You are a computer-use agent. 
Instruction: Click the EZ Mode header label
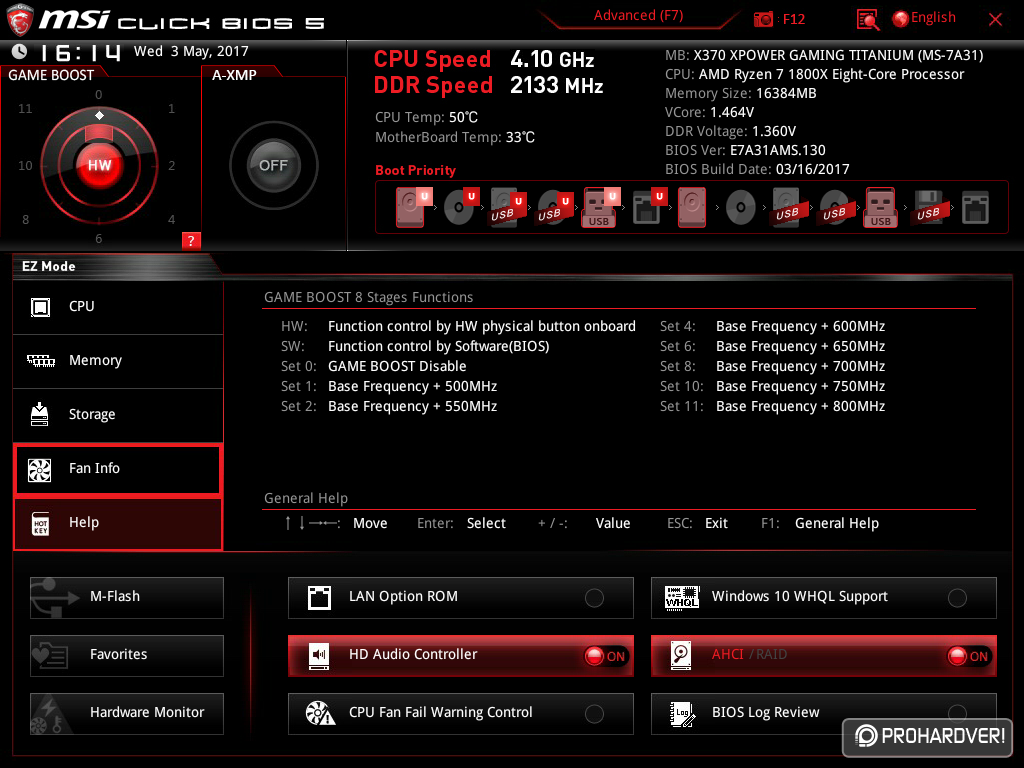(x=49, y=266)
